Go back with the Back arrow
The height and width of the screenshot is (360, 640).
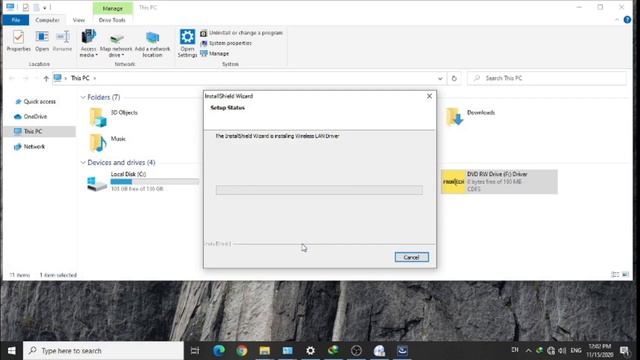pyautogui.click(x=12, y=78)
